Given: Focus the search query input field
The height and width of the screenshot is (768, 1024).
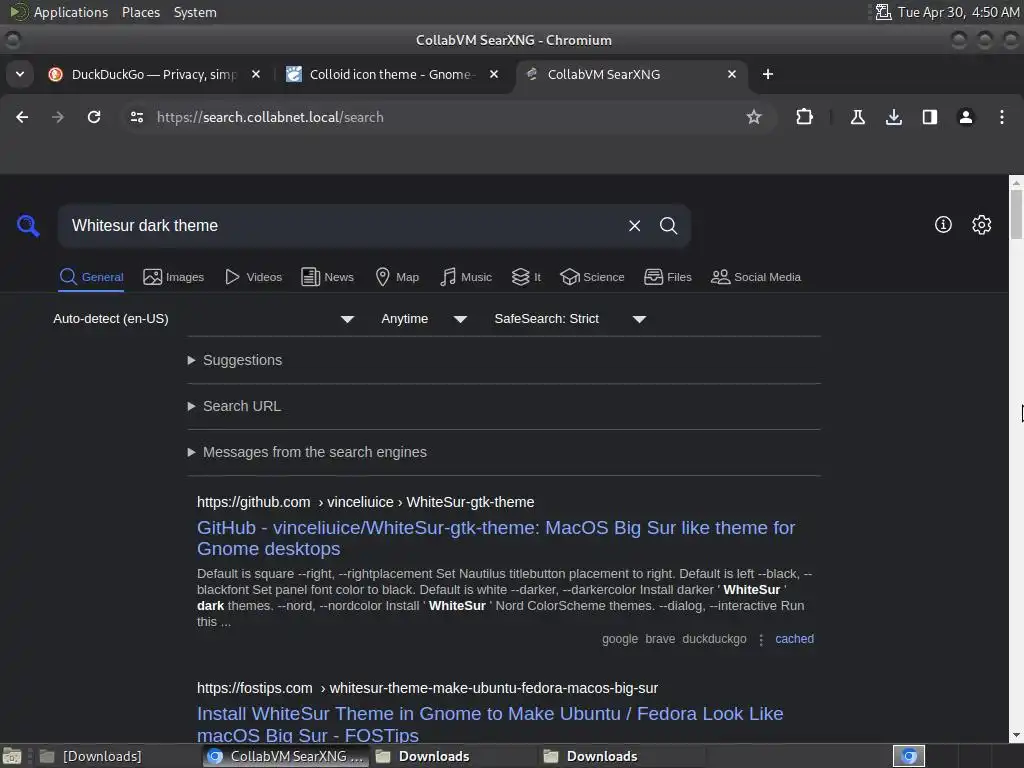Looking at the screenshot, I should pos(343,226).
